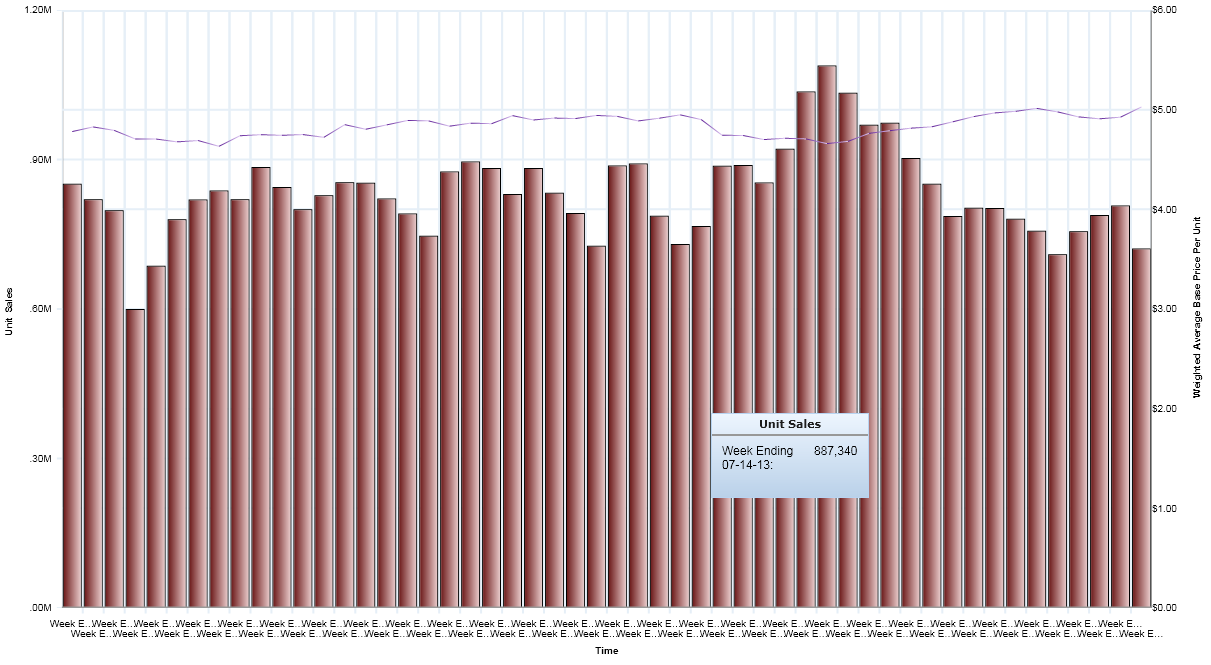This screenshot has width=1211, height=665.
Task: Click the purple price line's left start
Action: (73, 131)
